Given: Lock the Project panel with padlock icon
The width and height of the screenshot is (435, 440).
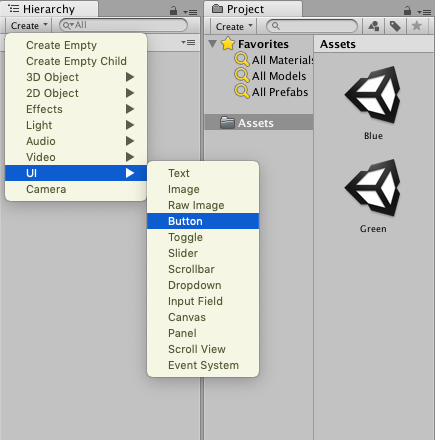Looking at the screenshot, I should coord(407,11).
